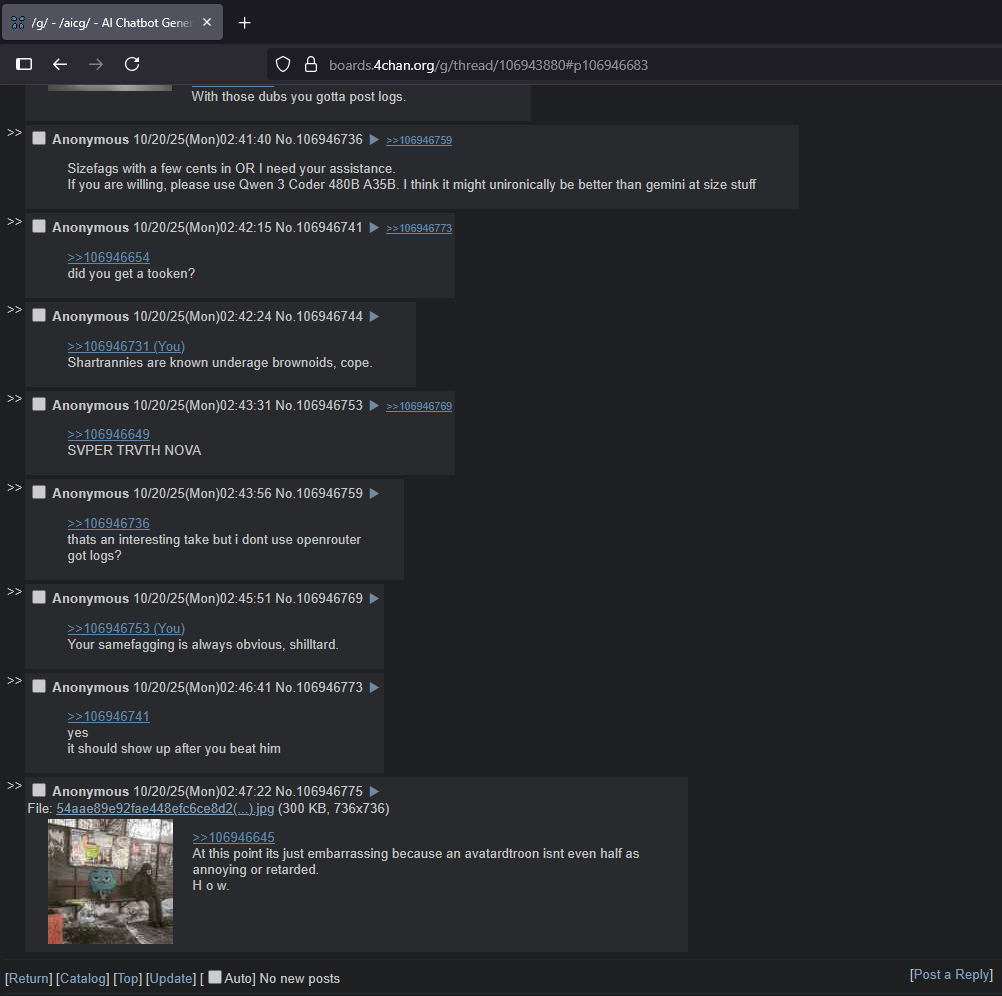The image size is (1002, 996).
Task: Enable the Auto update checkbox
Action: [215, 977]
